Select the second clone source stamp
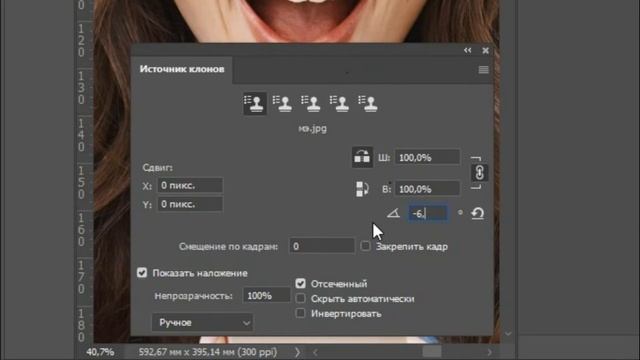Viewport: 640px width, 360px height. (x=282, y=104)
